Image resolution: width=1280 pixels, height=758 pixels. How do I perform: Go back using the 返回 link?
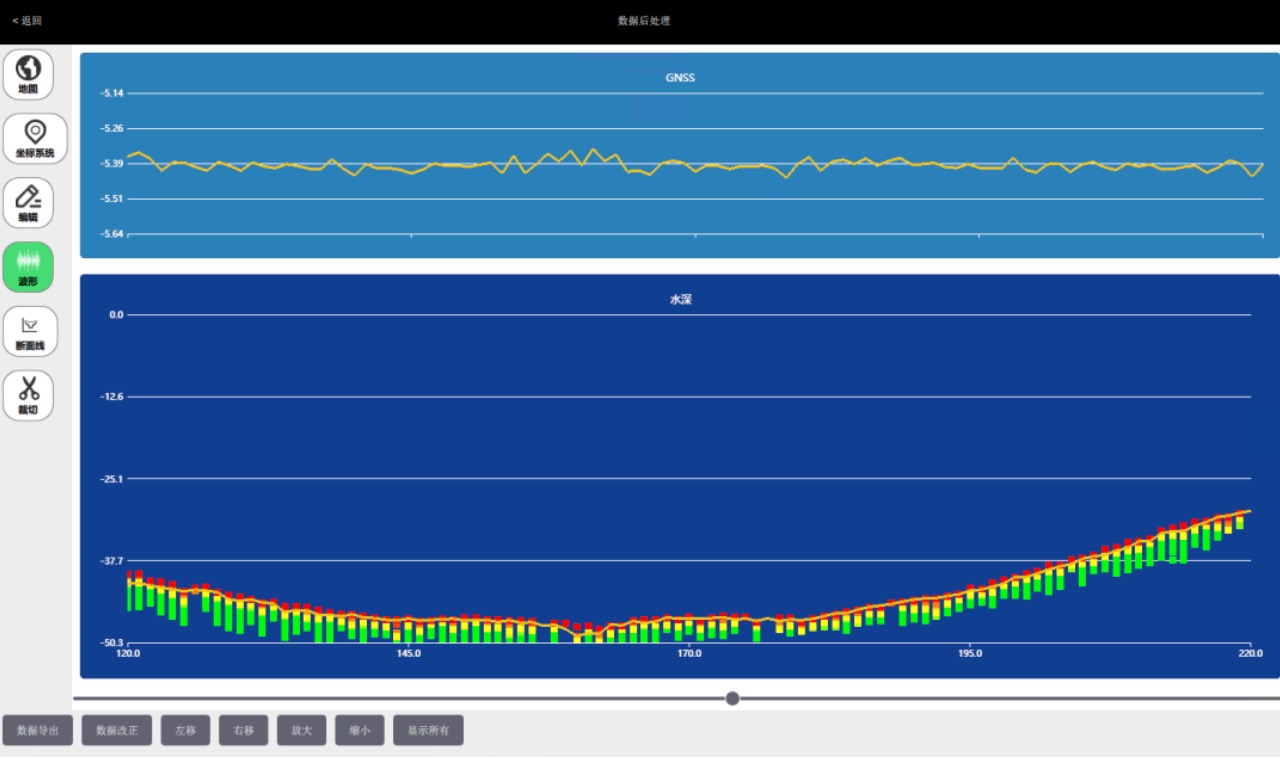[x=27, y=21]
